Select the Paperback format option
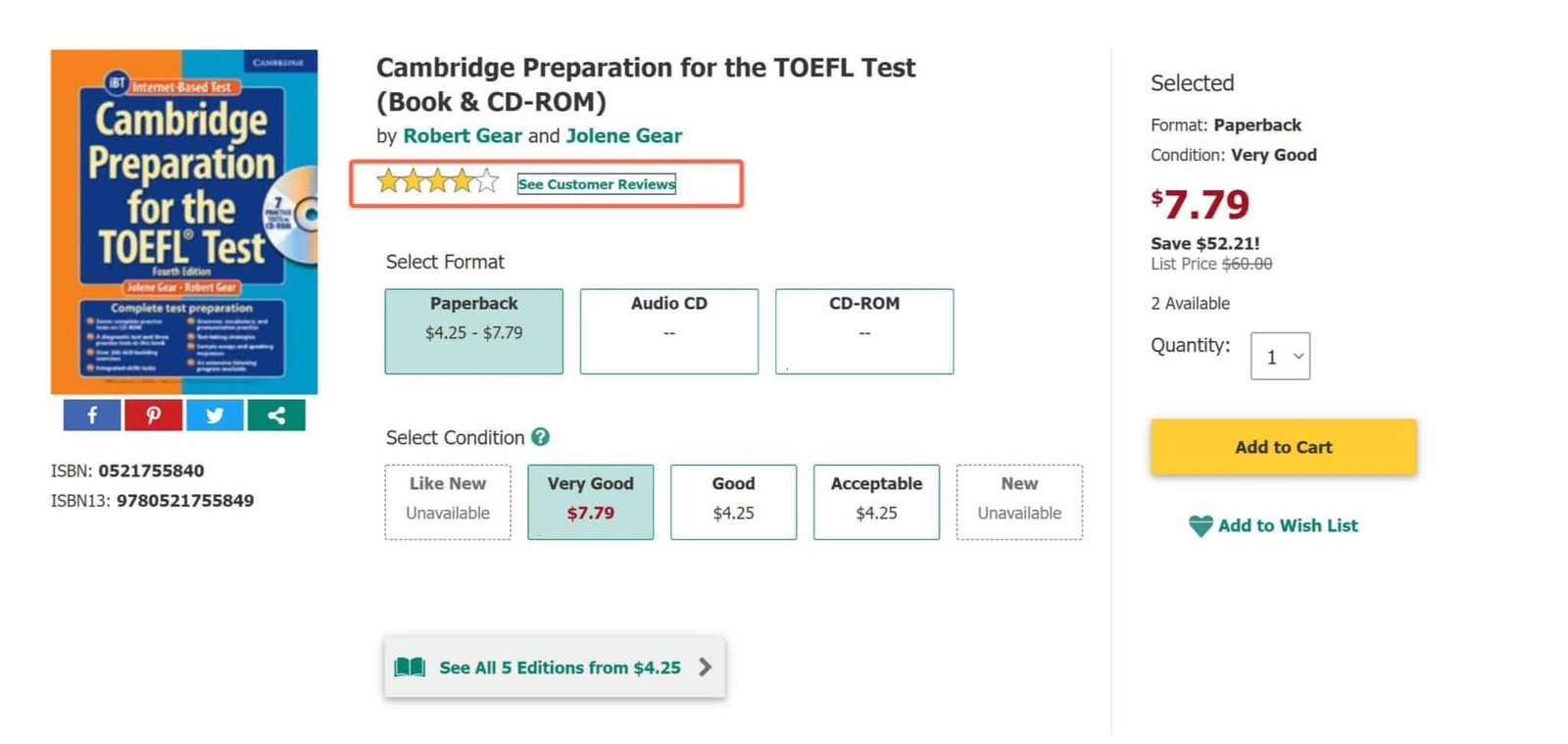Screen dimensions: 1568x744 pyautogui.click(x=473, y=331)
